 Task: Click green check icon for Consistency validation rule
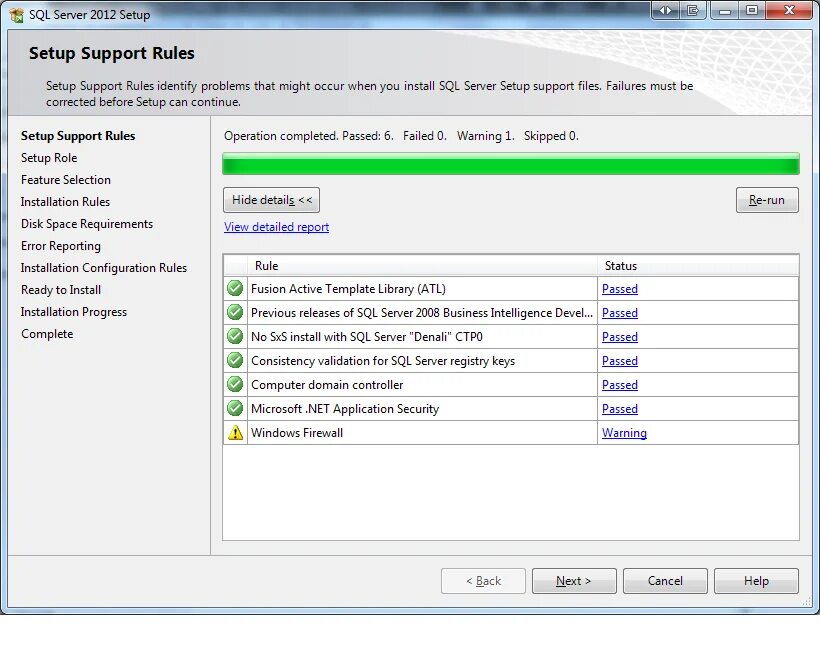click(x=235, y=360)
